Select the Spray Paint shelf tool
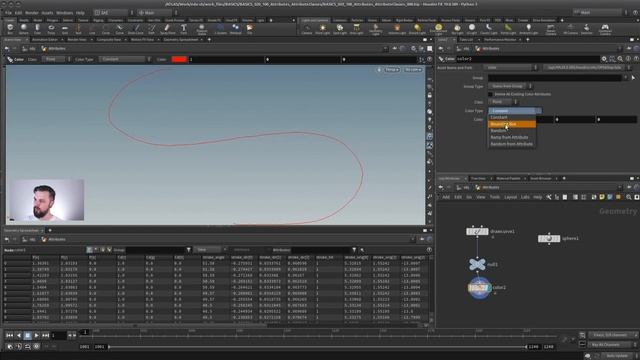 167,29
